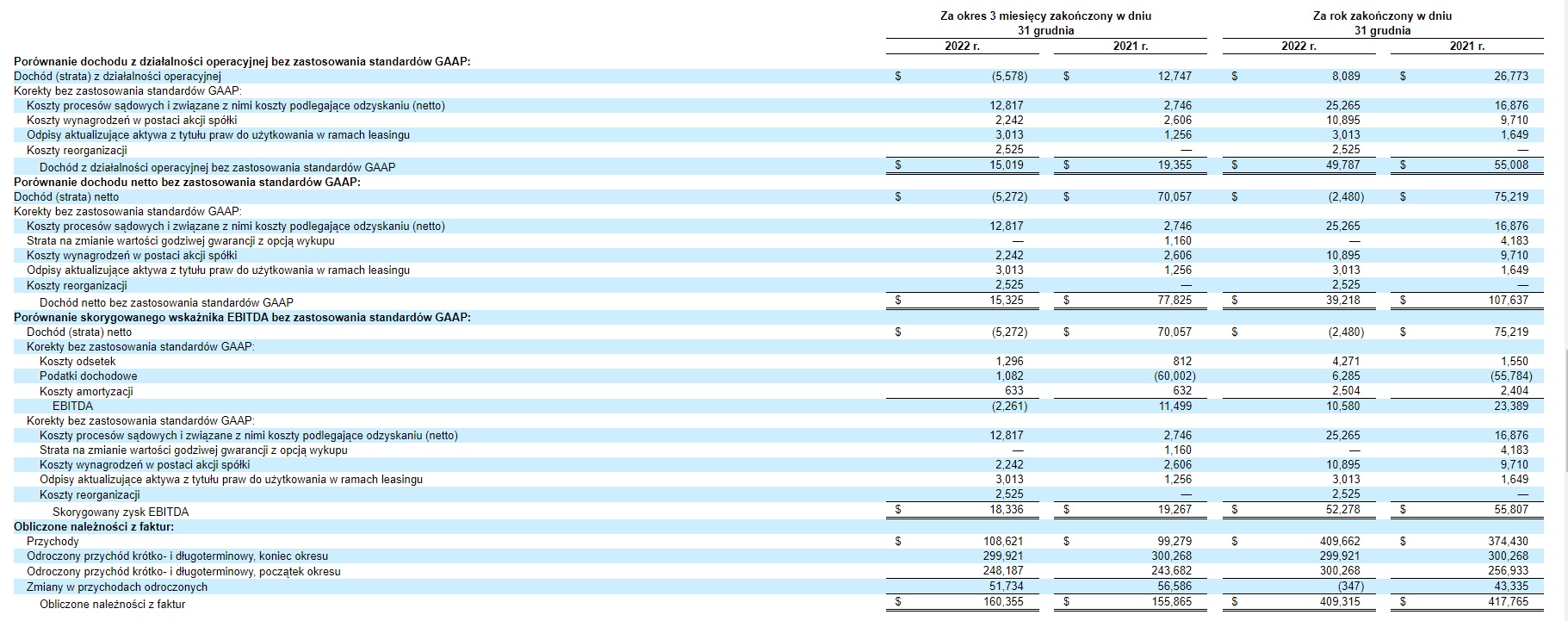The image size is (1568, 621).
Task: Click the "Za rok zakończony w dniu" header
Action: pos(1382,16)
